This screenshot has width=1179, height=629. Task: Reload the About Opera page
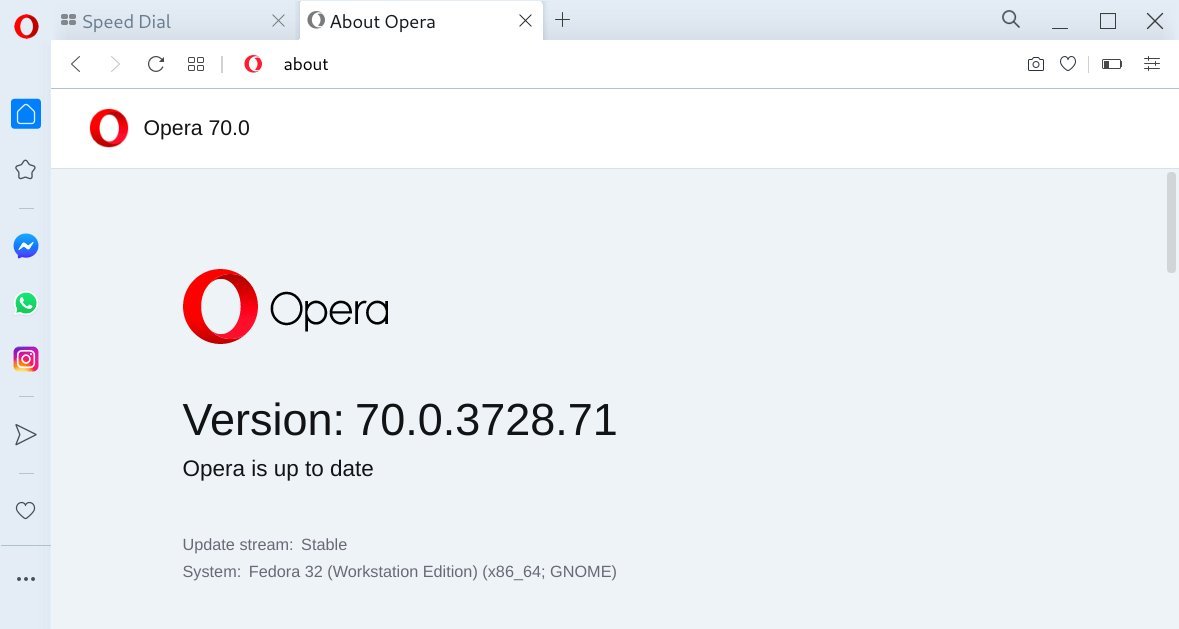coord(156,64)
